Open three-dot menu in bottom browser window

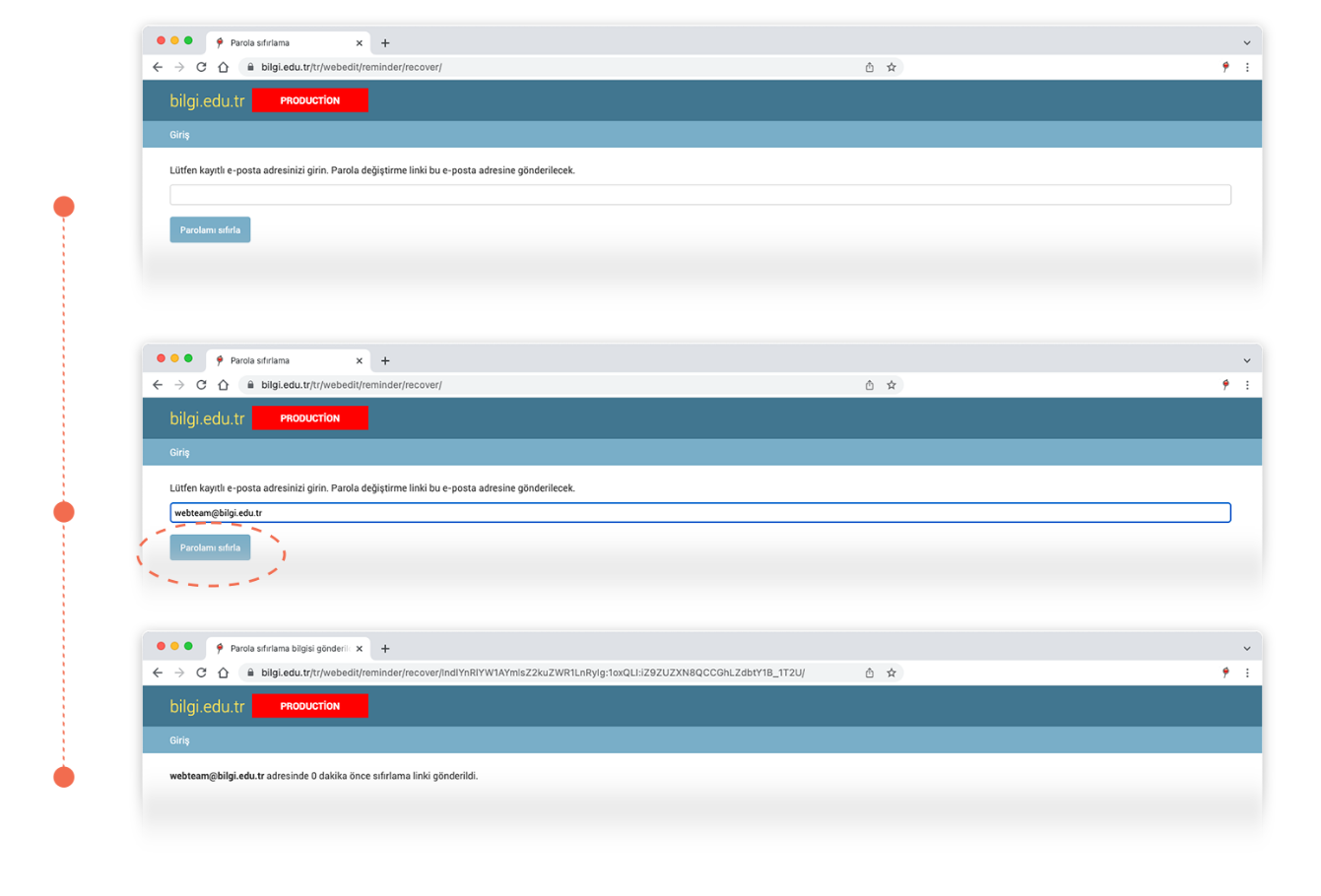pyautogui.click(x=1247, y=672)
